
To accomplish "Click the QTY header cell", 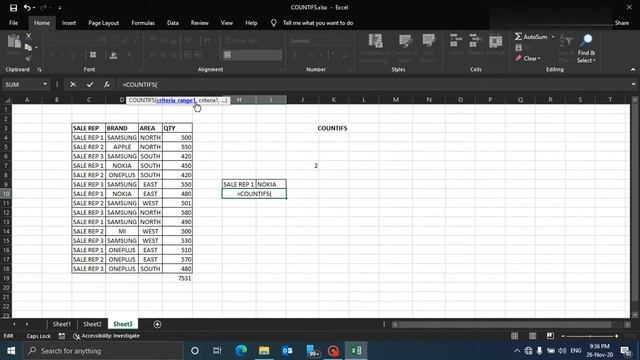I will 177,128.
